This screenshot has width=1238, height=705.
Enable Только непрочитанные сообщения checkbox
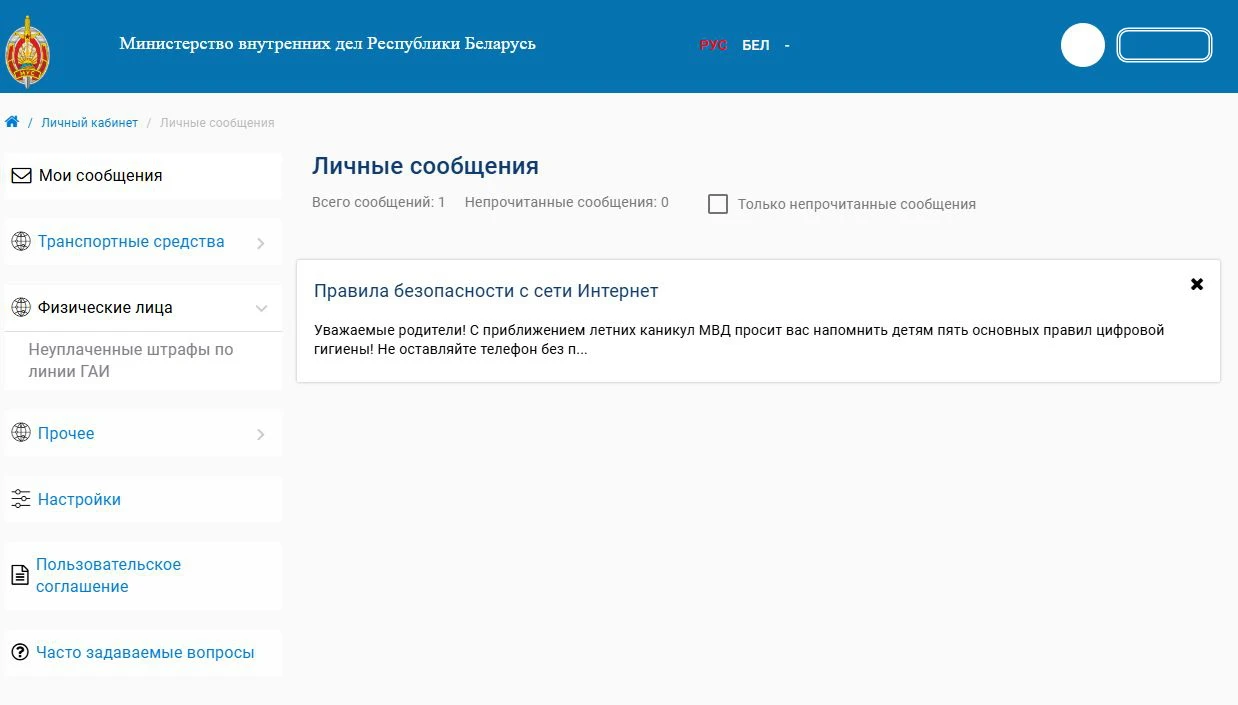[x=718, y=204]
